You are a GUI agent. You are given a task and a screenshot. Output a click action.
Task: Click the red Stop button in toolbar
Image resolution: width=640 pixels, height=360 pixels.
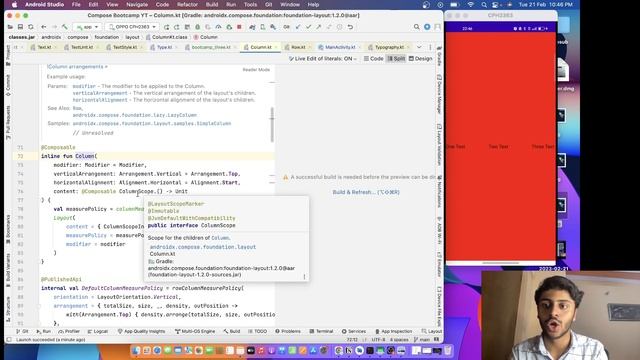point(239,27)
